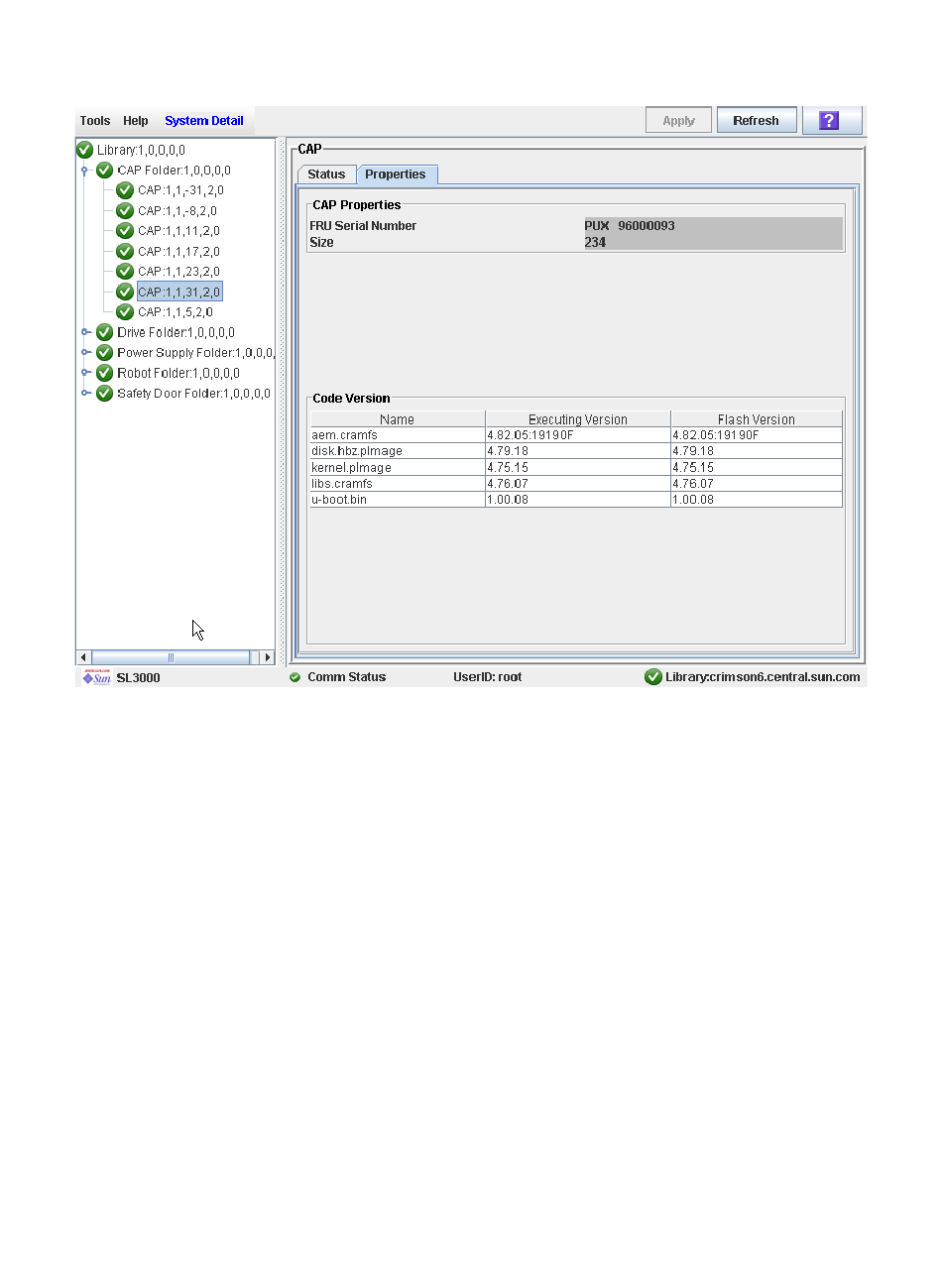
Task: Open the System Detail view
Action: pyautogui.click(x=204, y=121)
